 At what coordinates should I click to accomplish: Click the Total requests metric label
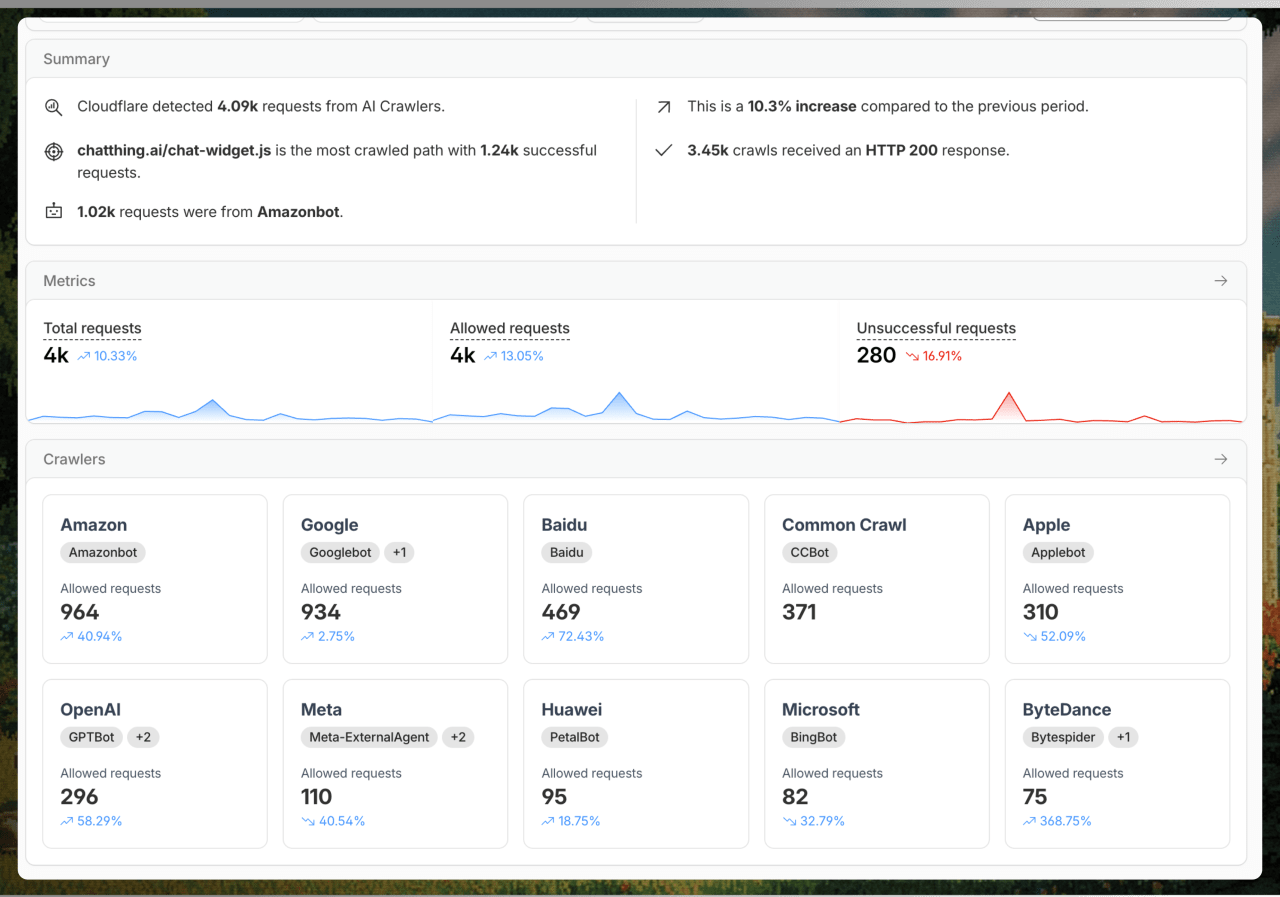click(92, 328)
